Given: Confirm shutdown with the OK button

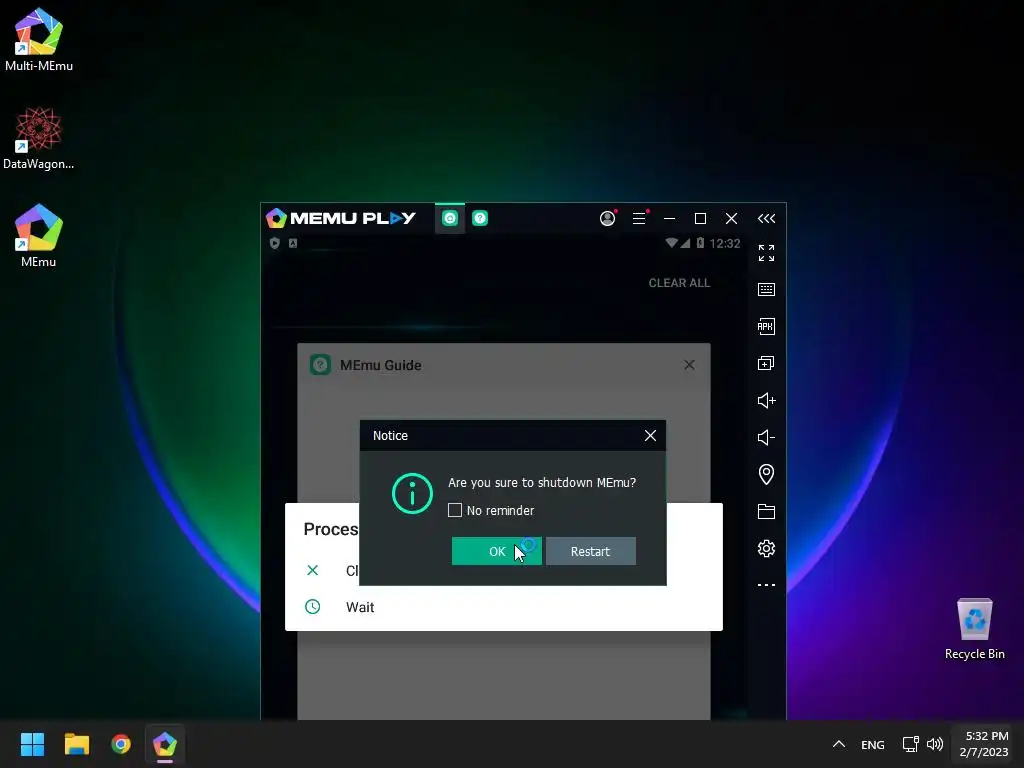Looking at the screenshot, I should click(496, 551).
